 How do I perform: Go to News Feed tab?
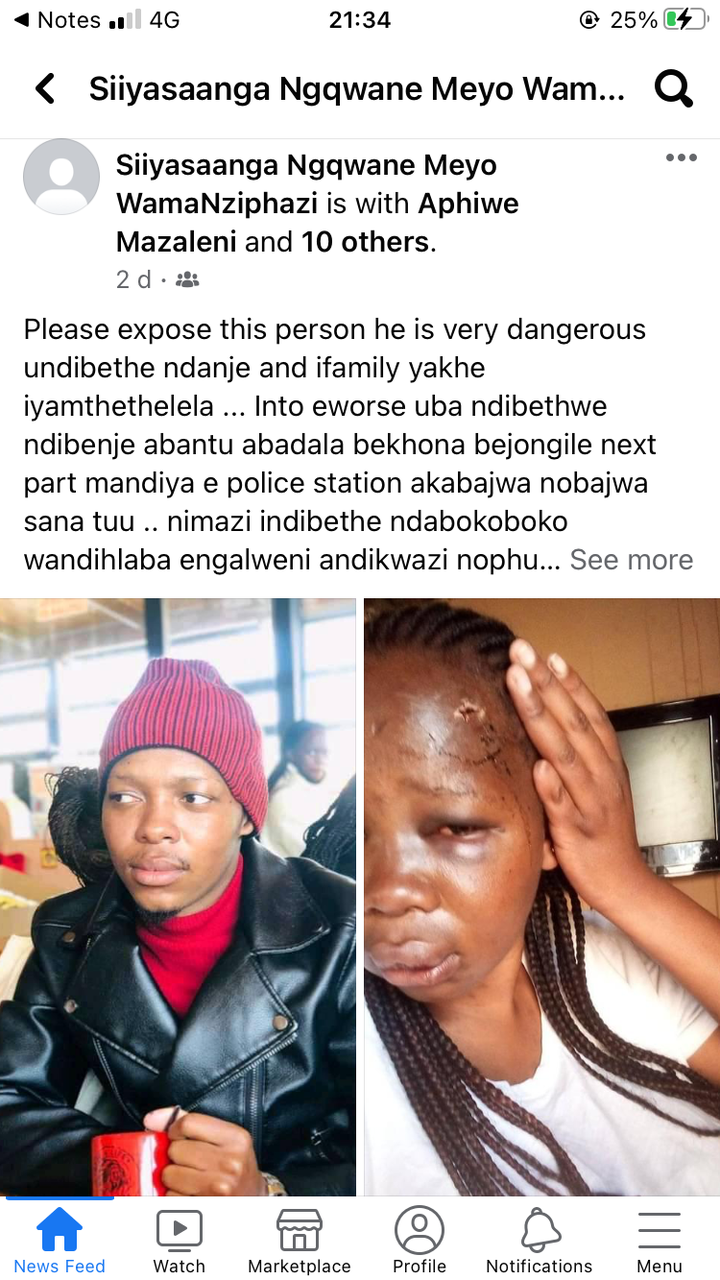[x=60, y=1241]
